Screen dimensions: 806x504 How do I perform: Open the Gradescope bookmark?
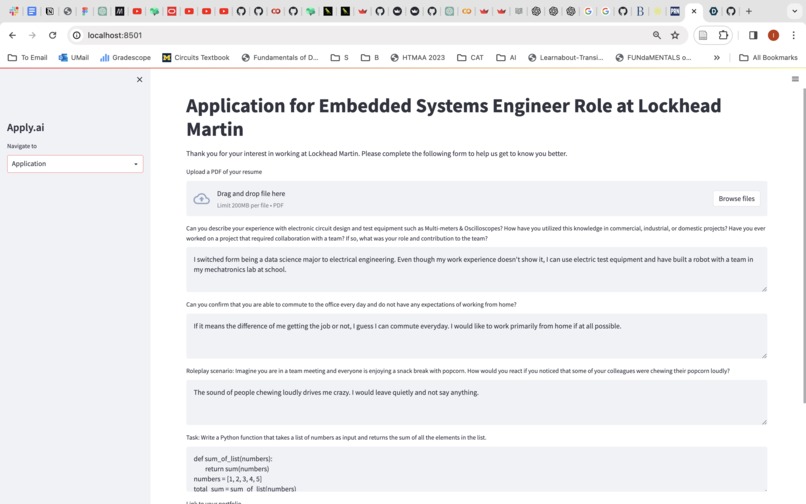point(125,58)
